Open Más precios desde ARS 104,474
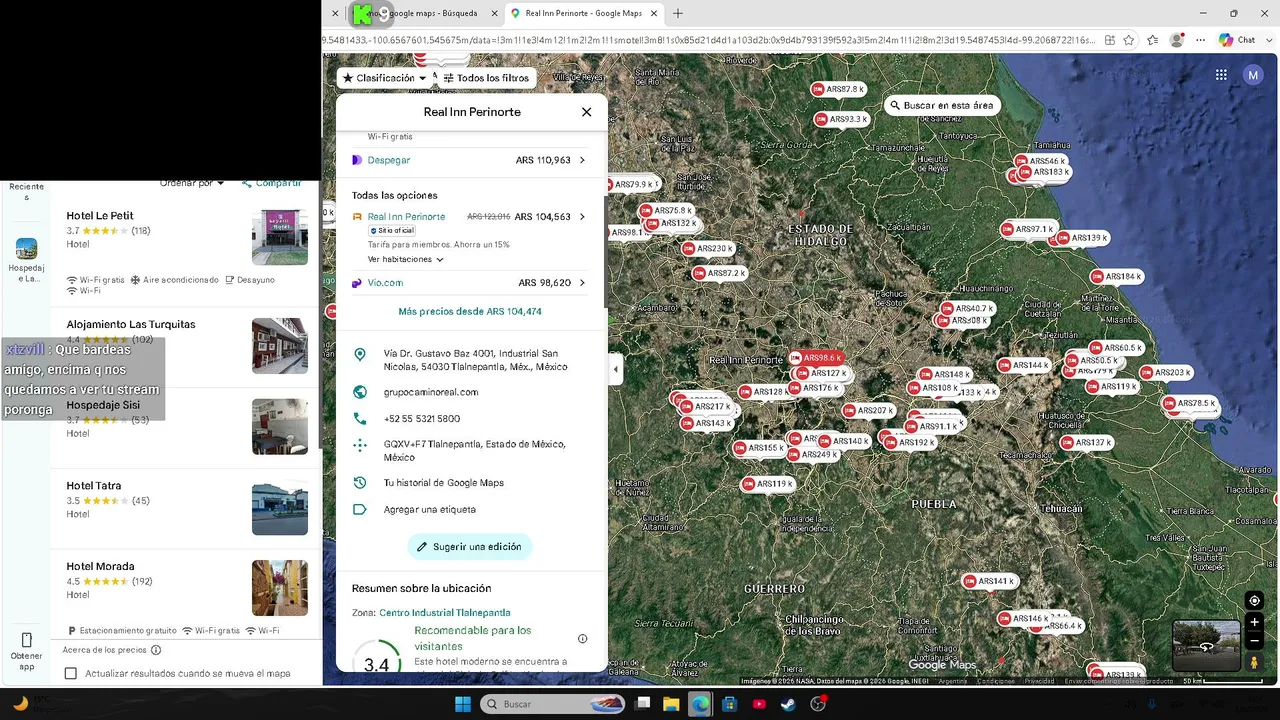1280x720 pixels. click(x=470, y=312)
